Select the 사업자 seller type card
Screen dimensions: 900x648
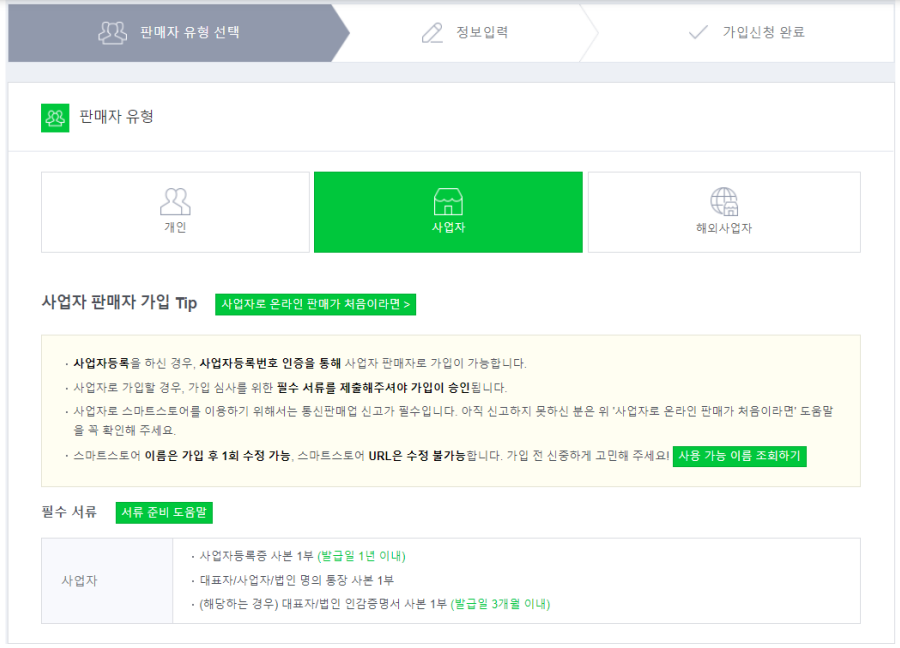click(448, 212)
